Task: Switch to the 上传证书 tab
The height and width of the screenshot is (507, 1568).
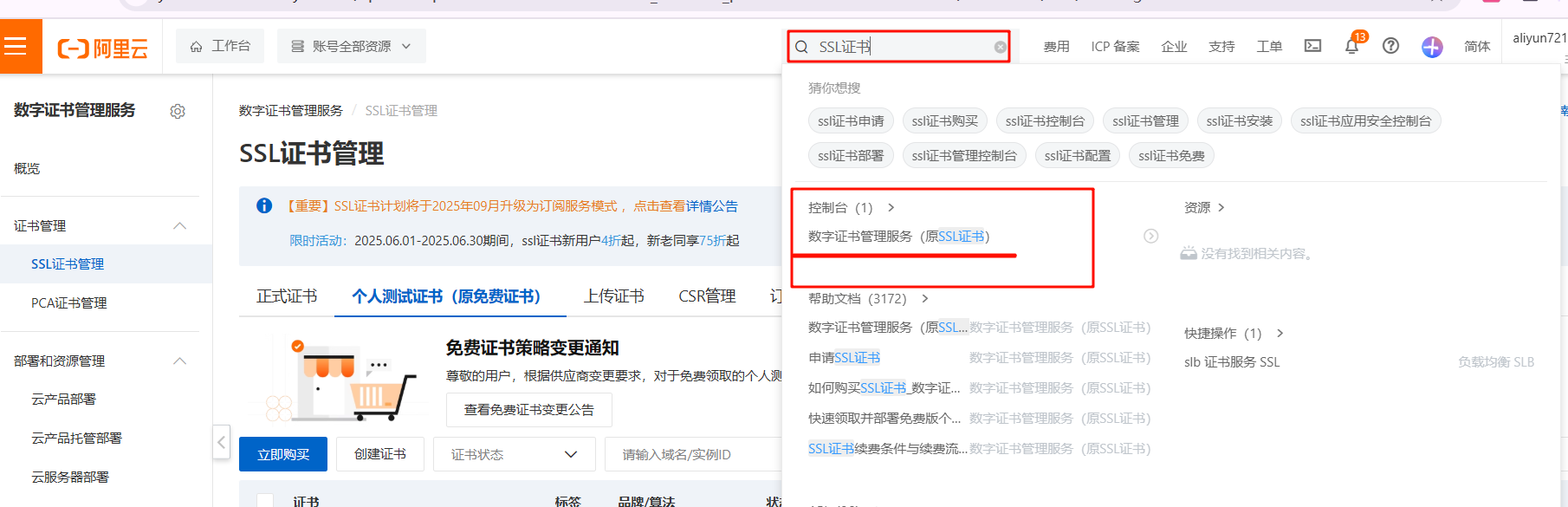Action: click(613, 296)
